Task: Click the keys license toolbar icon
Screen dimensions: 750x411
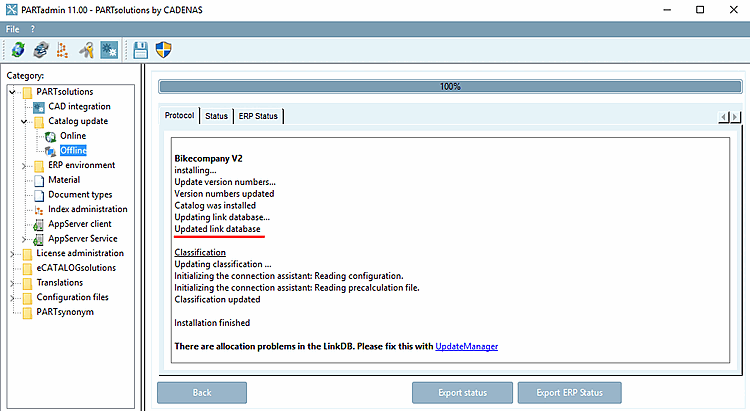Action: [86, 50]
